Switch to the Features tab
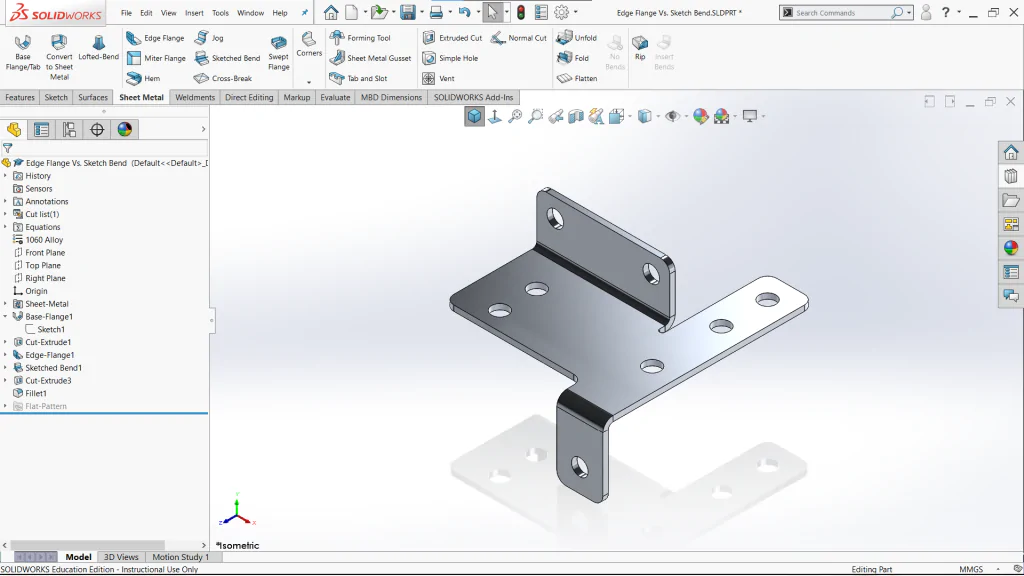Image resolution: width=1024 pixels, height=576 pixels. click(20, 97)
